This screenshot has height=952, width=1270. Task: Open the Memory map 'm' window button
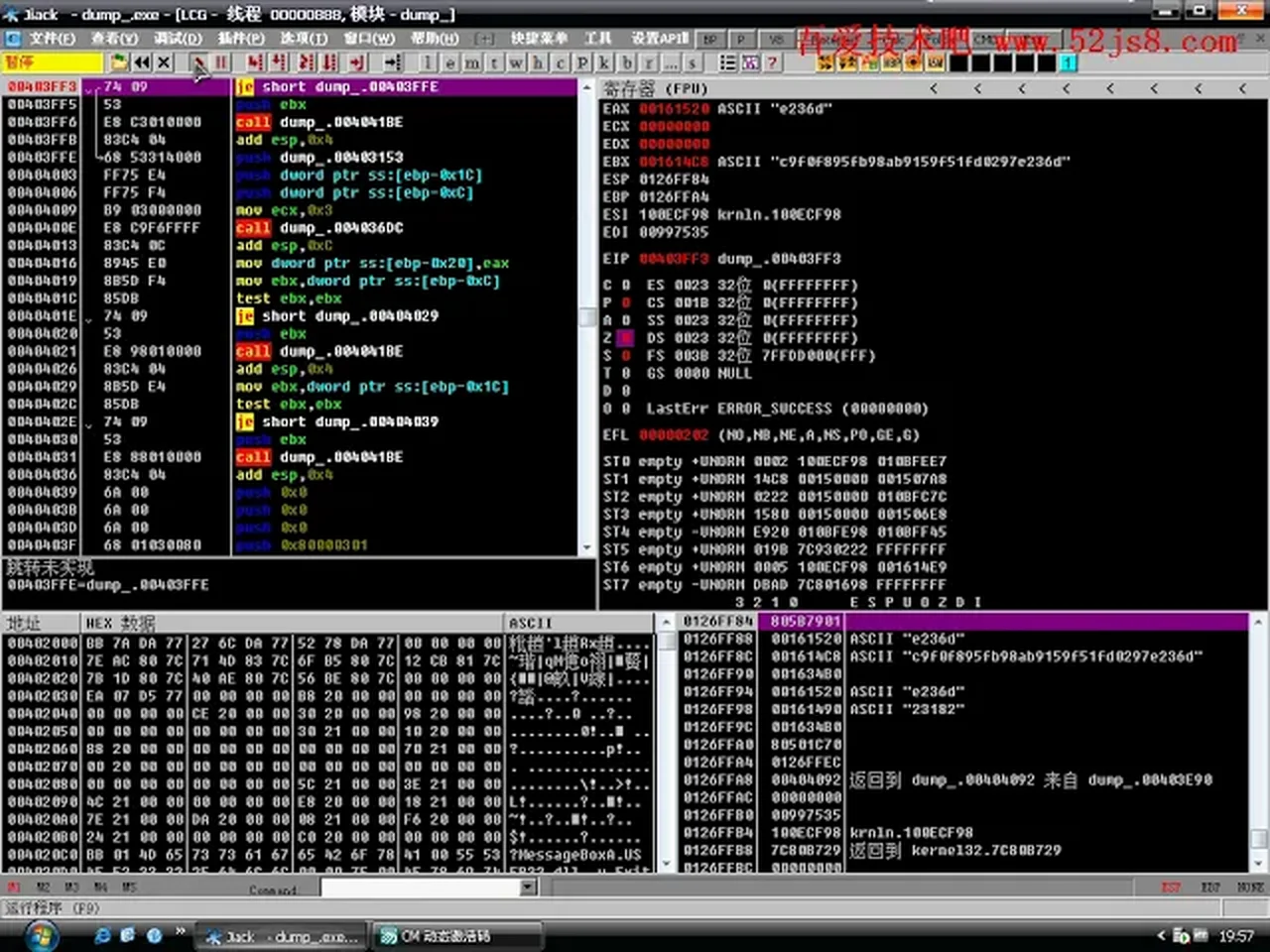(x=472, y=62)
